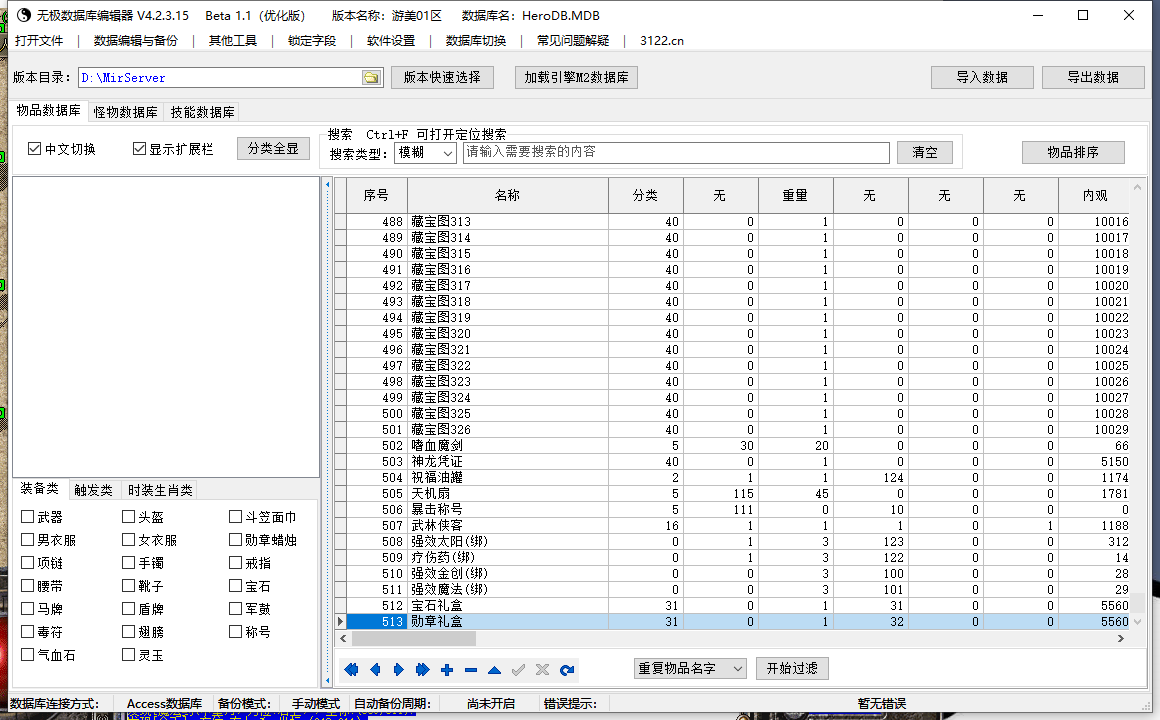This screenshot has height=720, width=1160.
Task: Click the app logo icon in title bar
Action: point(24,15)
